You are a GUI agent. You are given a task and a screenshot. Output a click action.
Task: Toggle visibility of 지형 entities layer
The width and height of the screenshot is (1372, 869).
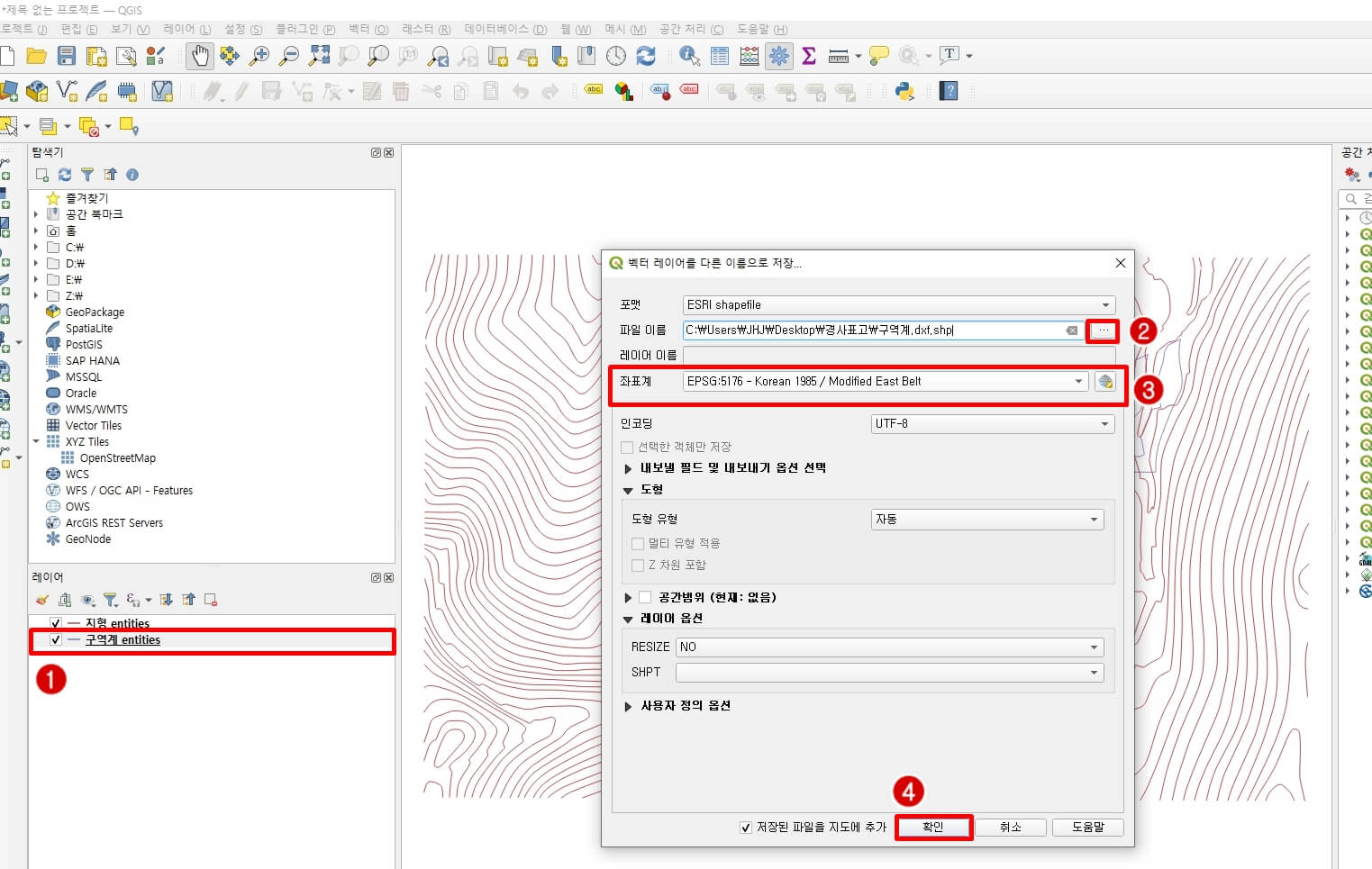(56, 623)
